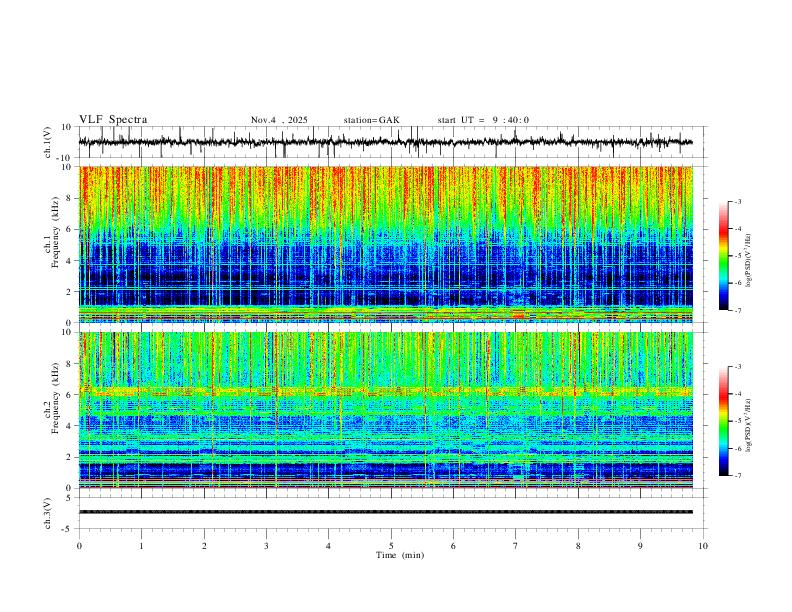Image resolution: width=792 pixels, height=612 pixels.
Task: Click the ch.1 colorbar 'log(PSD)(V²/Hz)' label
Action: pyautogui.click(x=748, y=261)
